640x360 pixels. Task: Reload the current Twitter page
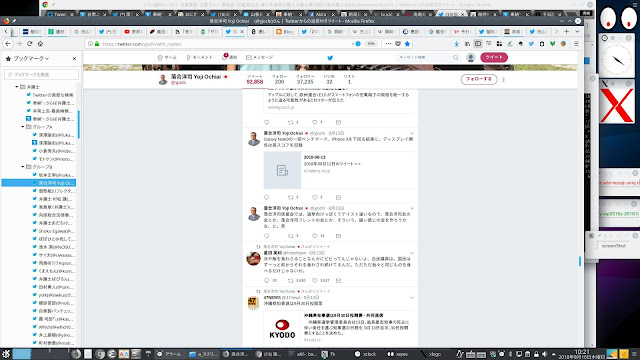(29, 44)
